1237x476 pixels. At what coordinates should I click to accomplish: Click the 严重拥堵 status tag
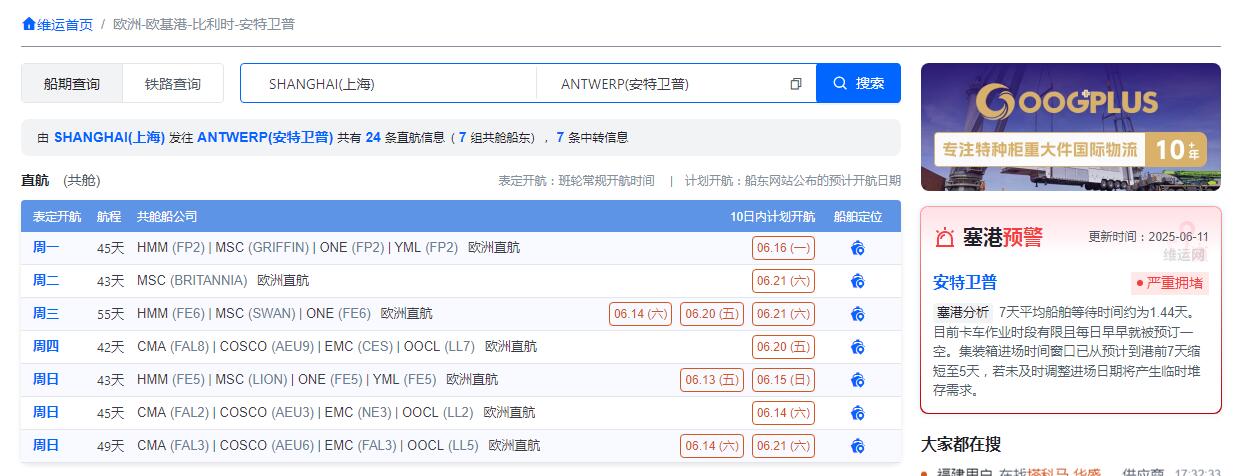1170,283
